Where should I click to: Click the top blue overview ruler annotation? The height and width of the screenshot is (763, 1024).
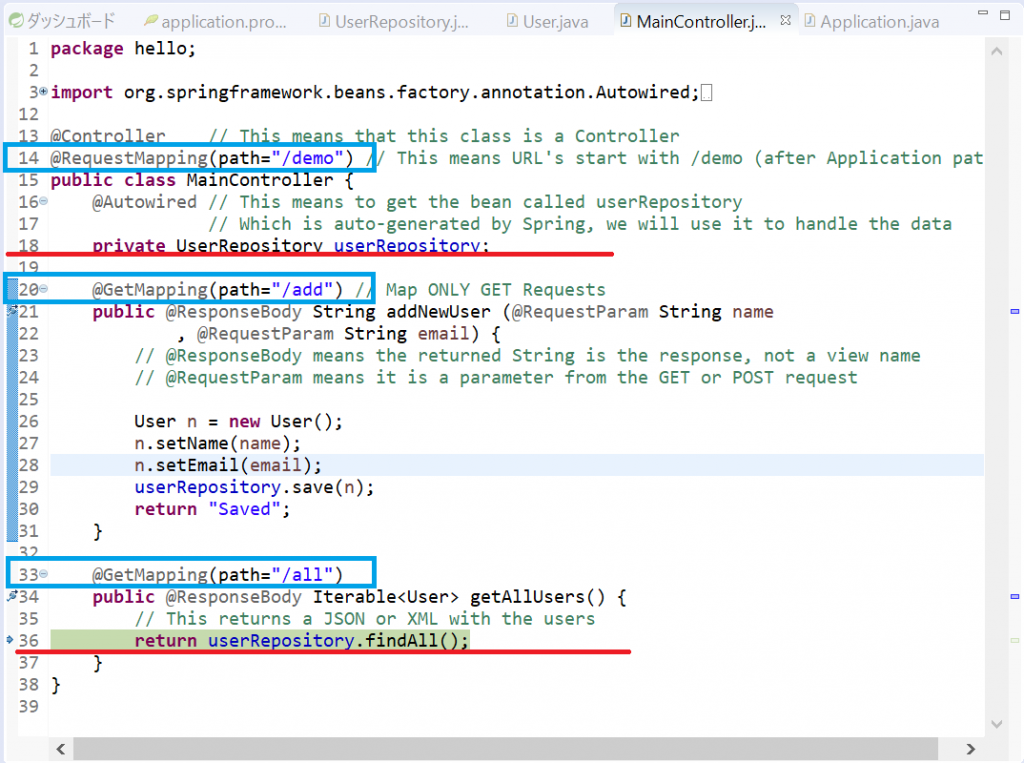pos(1014,312)
